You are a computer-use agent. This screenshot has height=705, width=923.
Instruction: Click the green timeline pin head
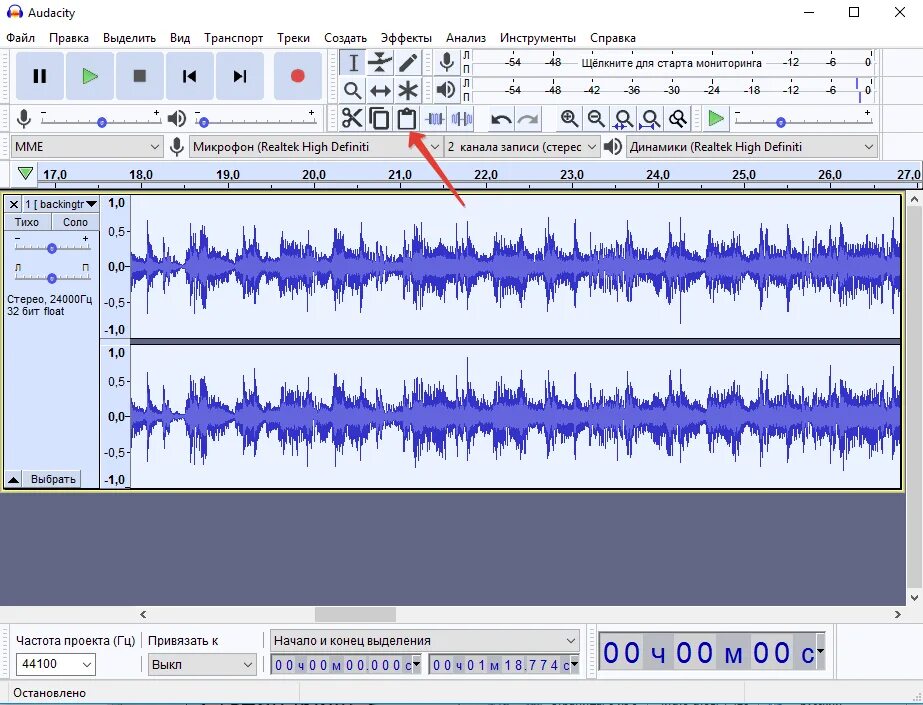(25, 173)
